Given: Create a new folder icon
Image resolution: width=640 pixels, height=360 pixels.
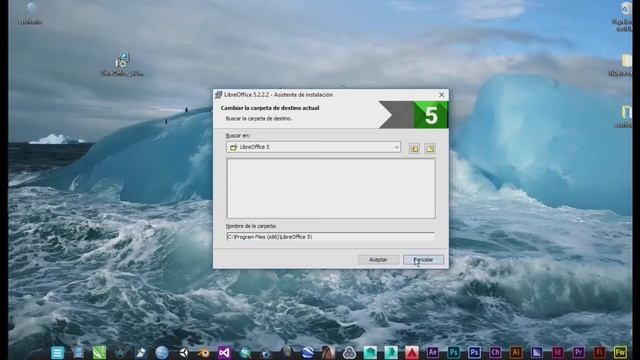Looking at the screenshot, I should click(430, 148).
